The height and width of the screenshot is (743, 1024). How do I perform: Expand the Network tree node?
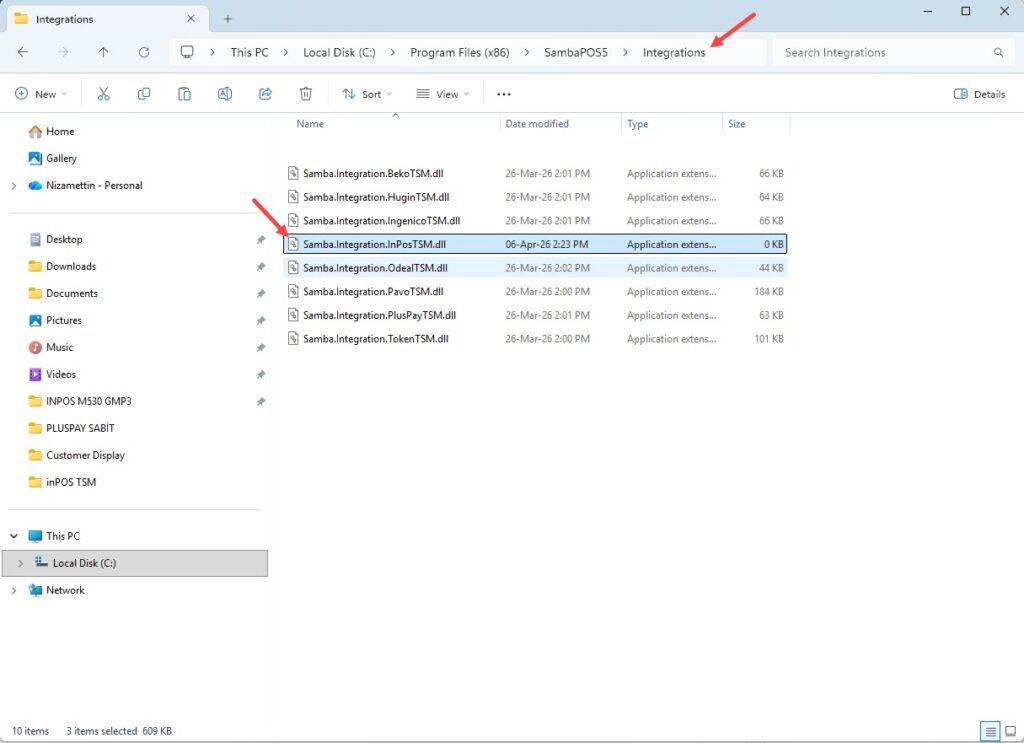click(x=14, y=591)
